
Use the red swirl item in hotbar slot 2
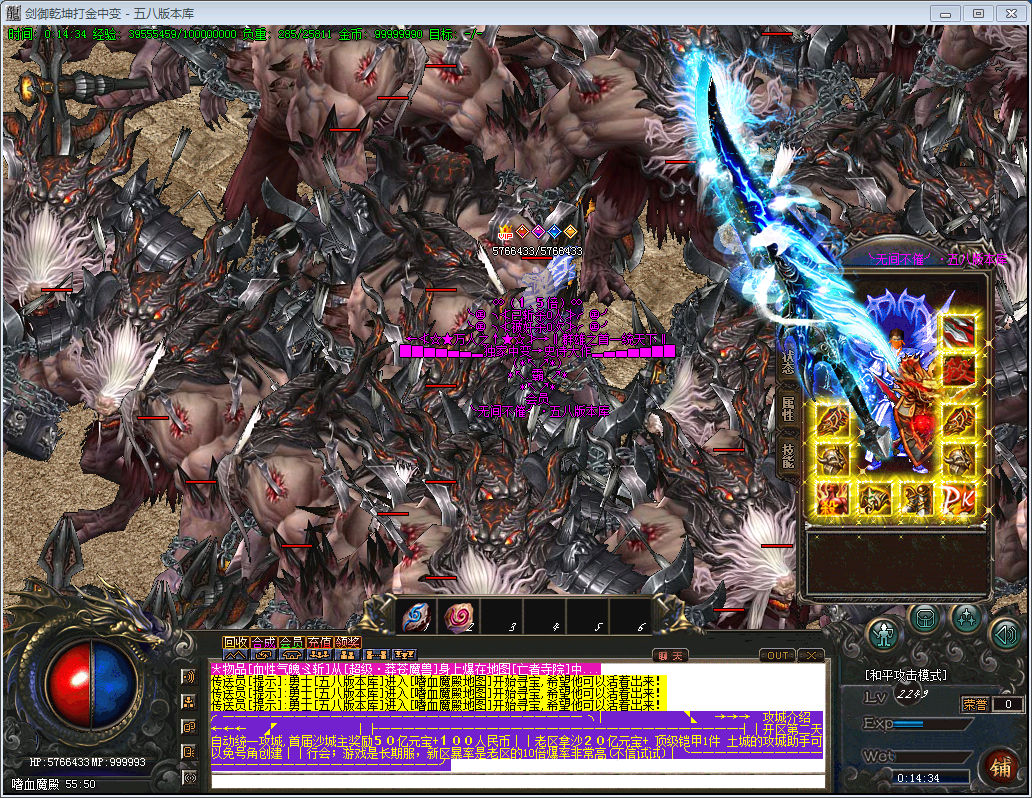[459, 618]
